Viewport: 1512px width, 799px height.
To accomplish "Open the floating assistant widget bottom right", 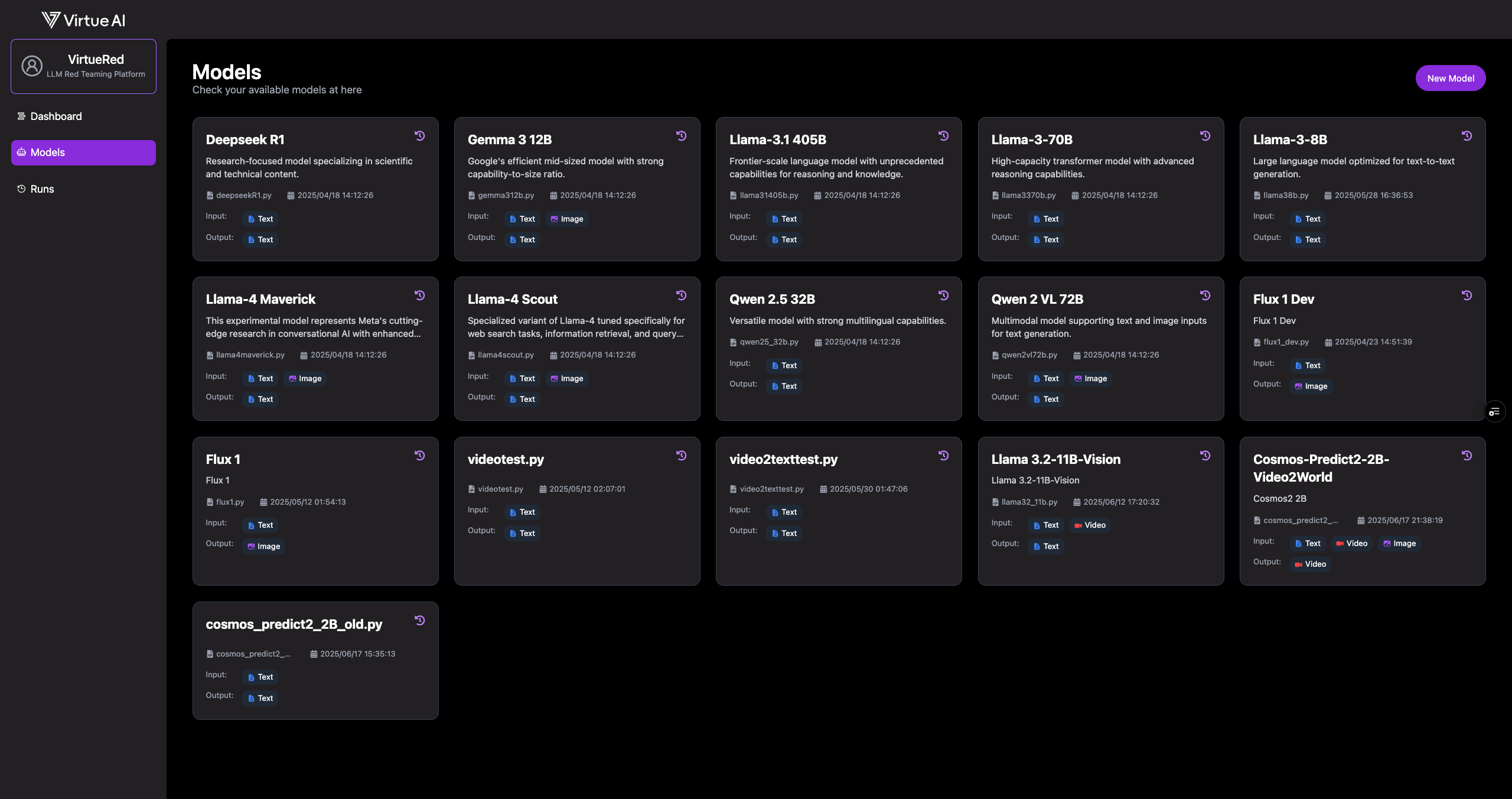I will coord(1495,411).
